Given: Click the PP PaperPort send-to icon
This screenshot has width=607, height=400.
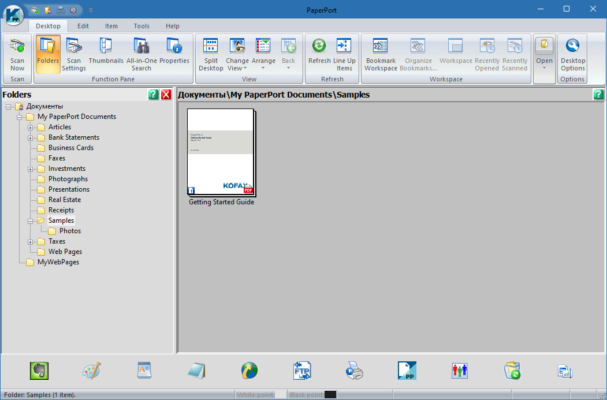Looking at the screenshot, I should 407,371.
